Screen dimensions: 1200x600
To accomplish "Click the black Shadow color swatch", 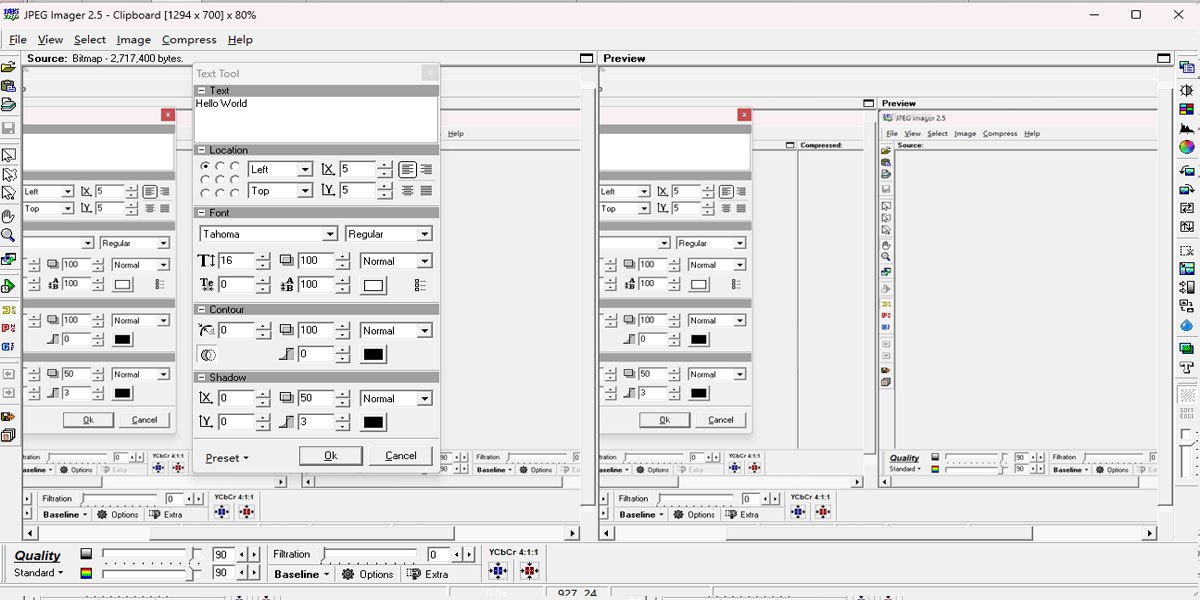I will pyautogui.click(x=373, y=422).
